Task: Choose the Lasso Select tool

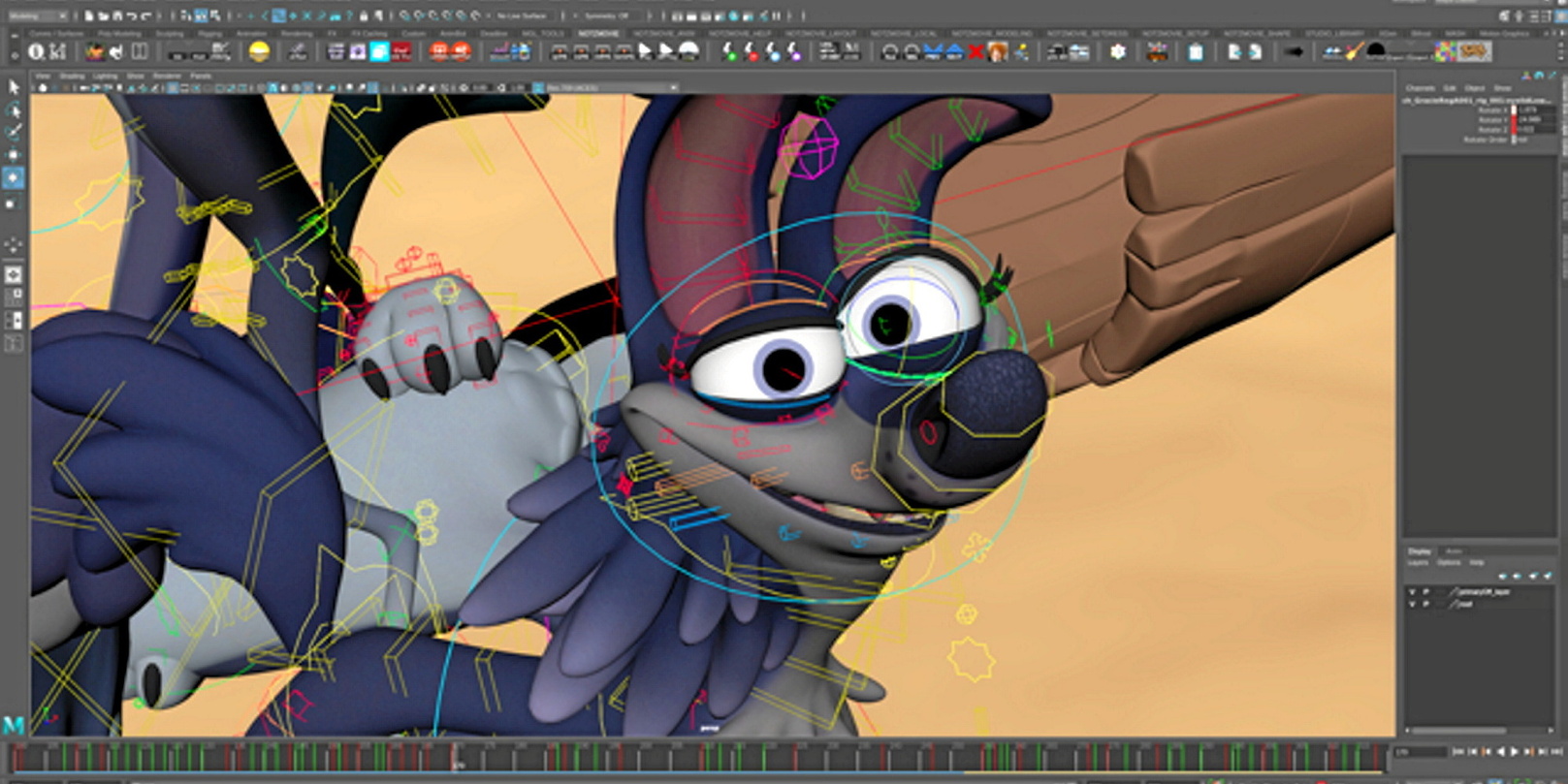Action: [x=14, y=110]
